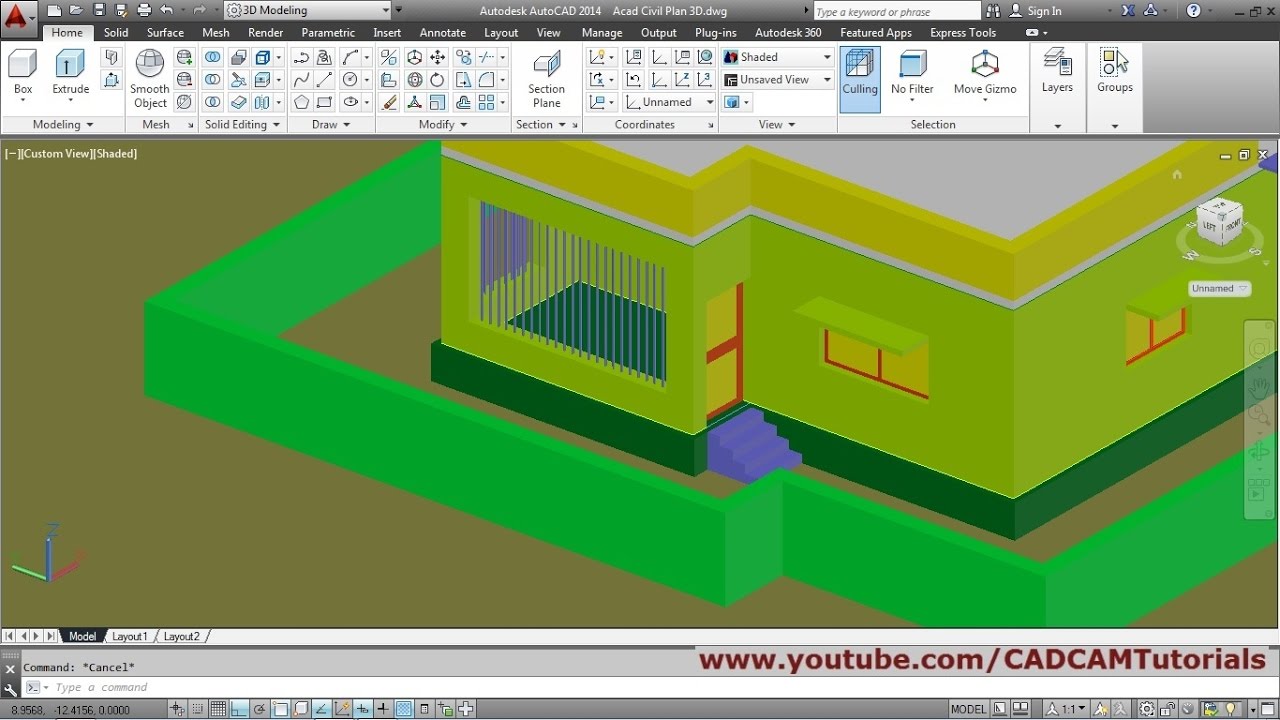Image resolution: width=1280 pixels, height=720 pixels.
Task: Click the Open file icon in Quick Access toolbar
Action: [76, 10]
